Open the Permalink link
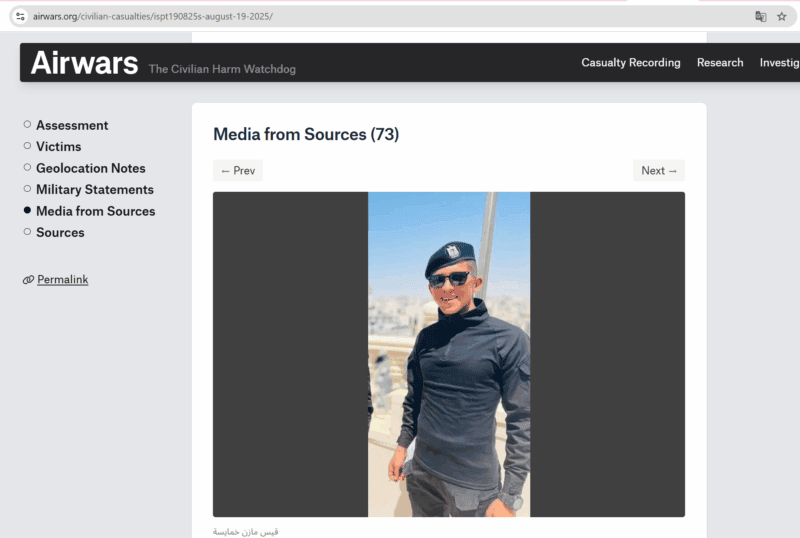The width and height of the screenshot is (800, 538). [x=63, y=280]
